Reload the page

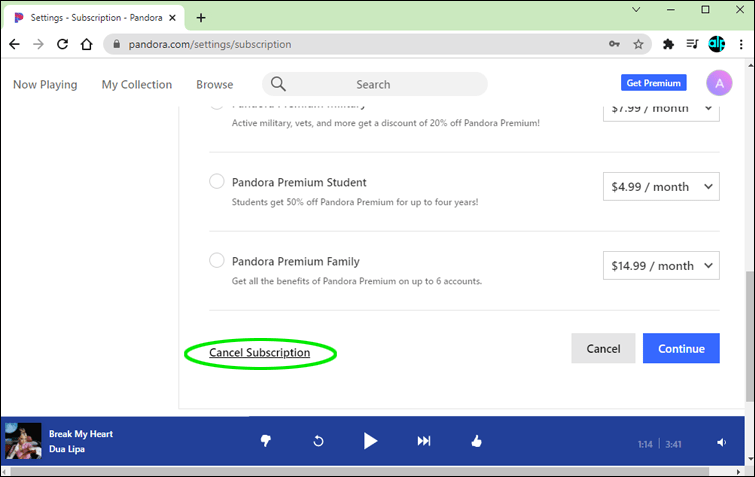click(63, 44)
